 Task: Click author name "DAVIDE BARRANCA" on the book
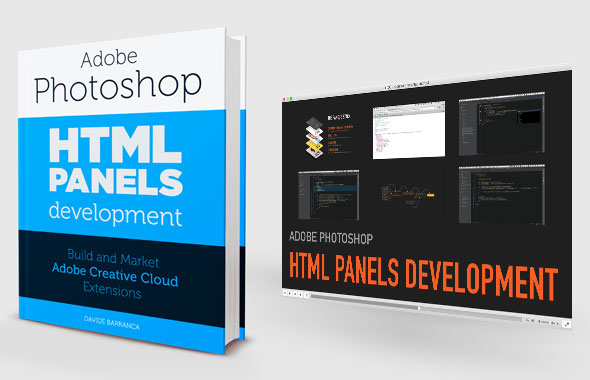point(111,323)
